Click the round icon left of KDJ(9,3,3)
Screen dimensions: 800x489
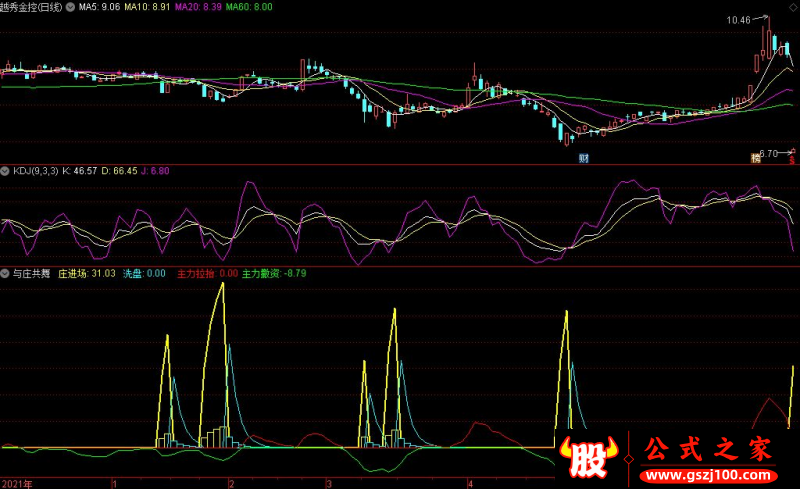pos(6,172)
